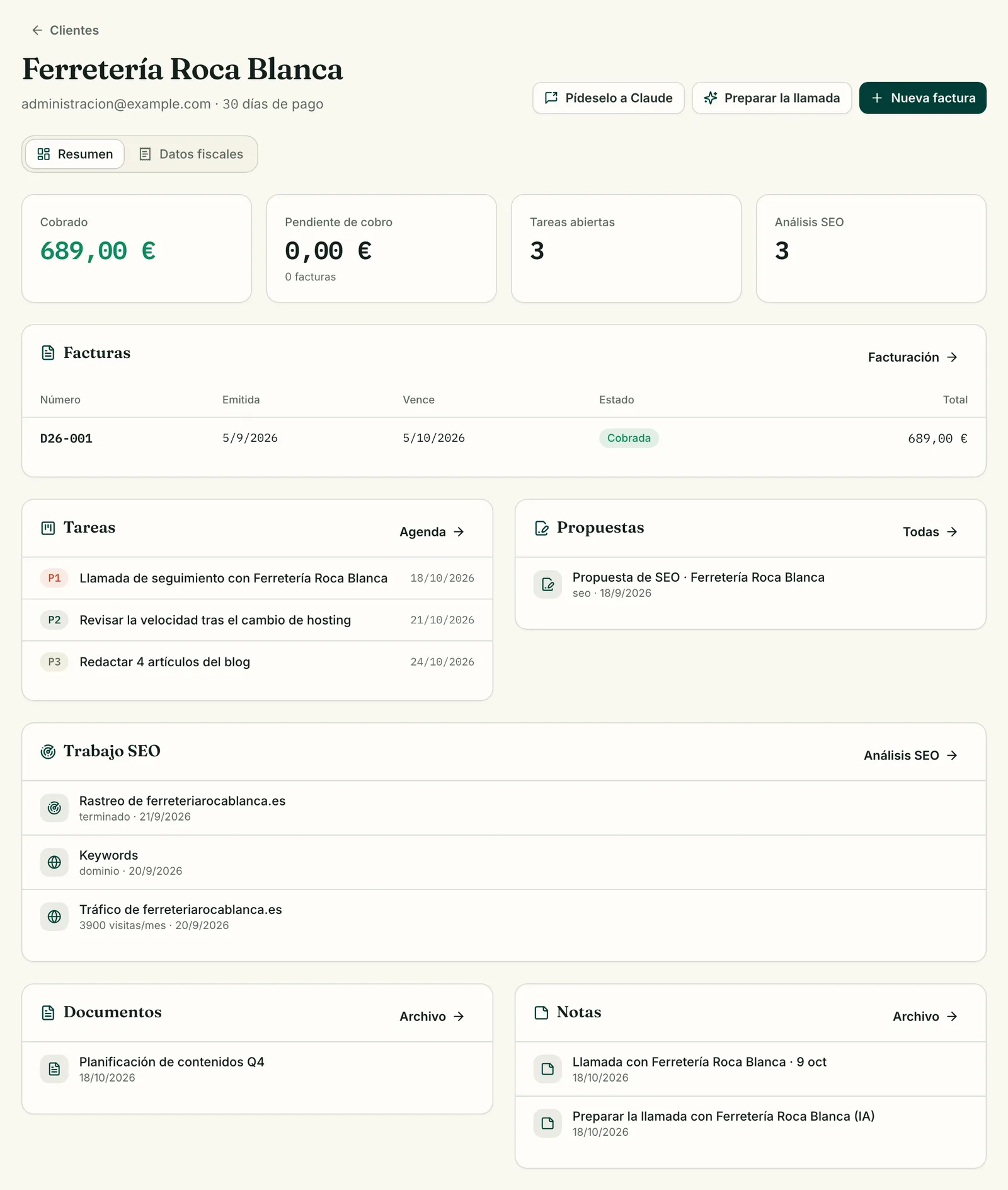The image size is (1008, 1190).
Task: Click the P3 priority badge
Action: point(54,662)
